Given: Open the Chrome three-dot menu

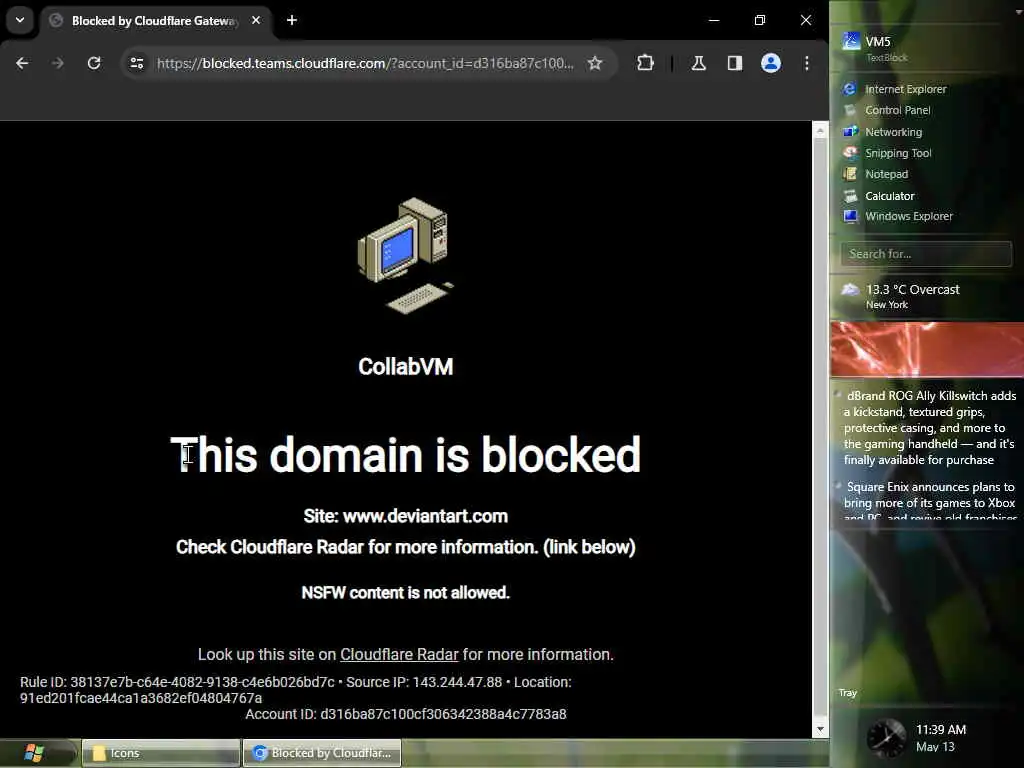Looking at the screenshot, I should (807, 63).
